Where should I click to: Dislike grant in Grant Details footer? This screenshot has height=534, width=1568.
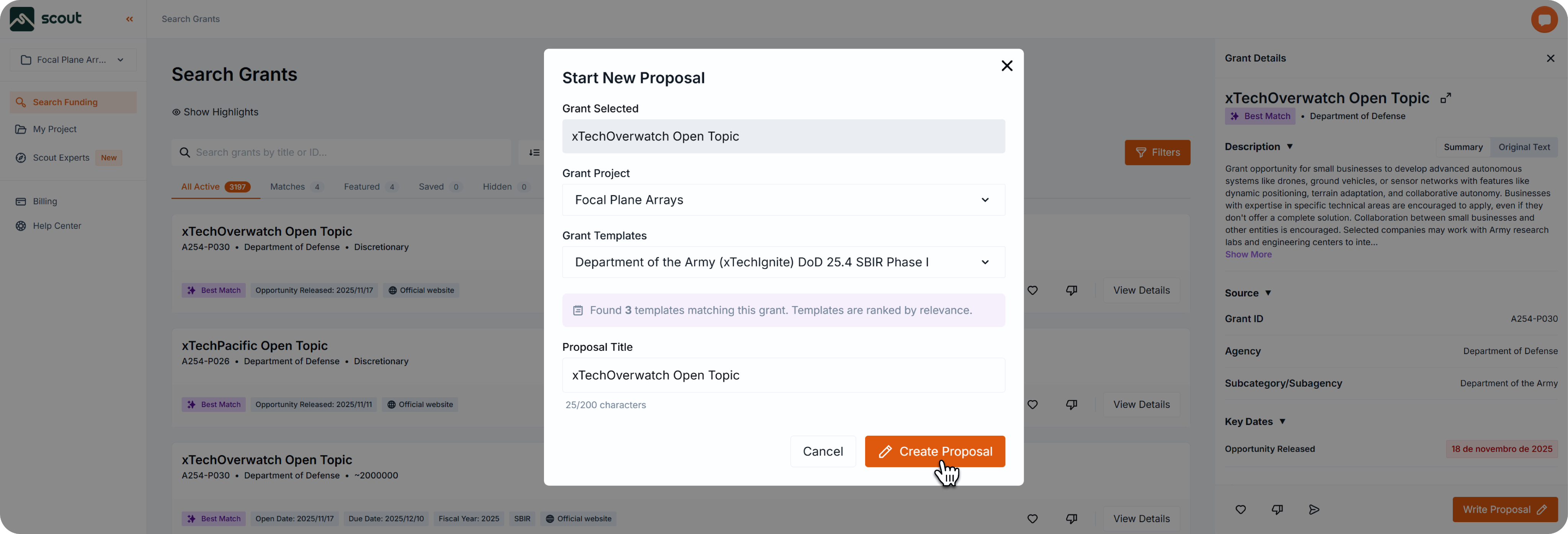[x=1277, y=510]
